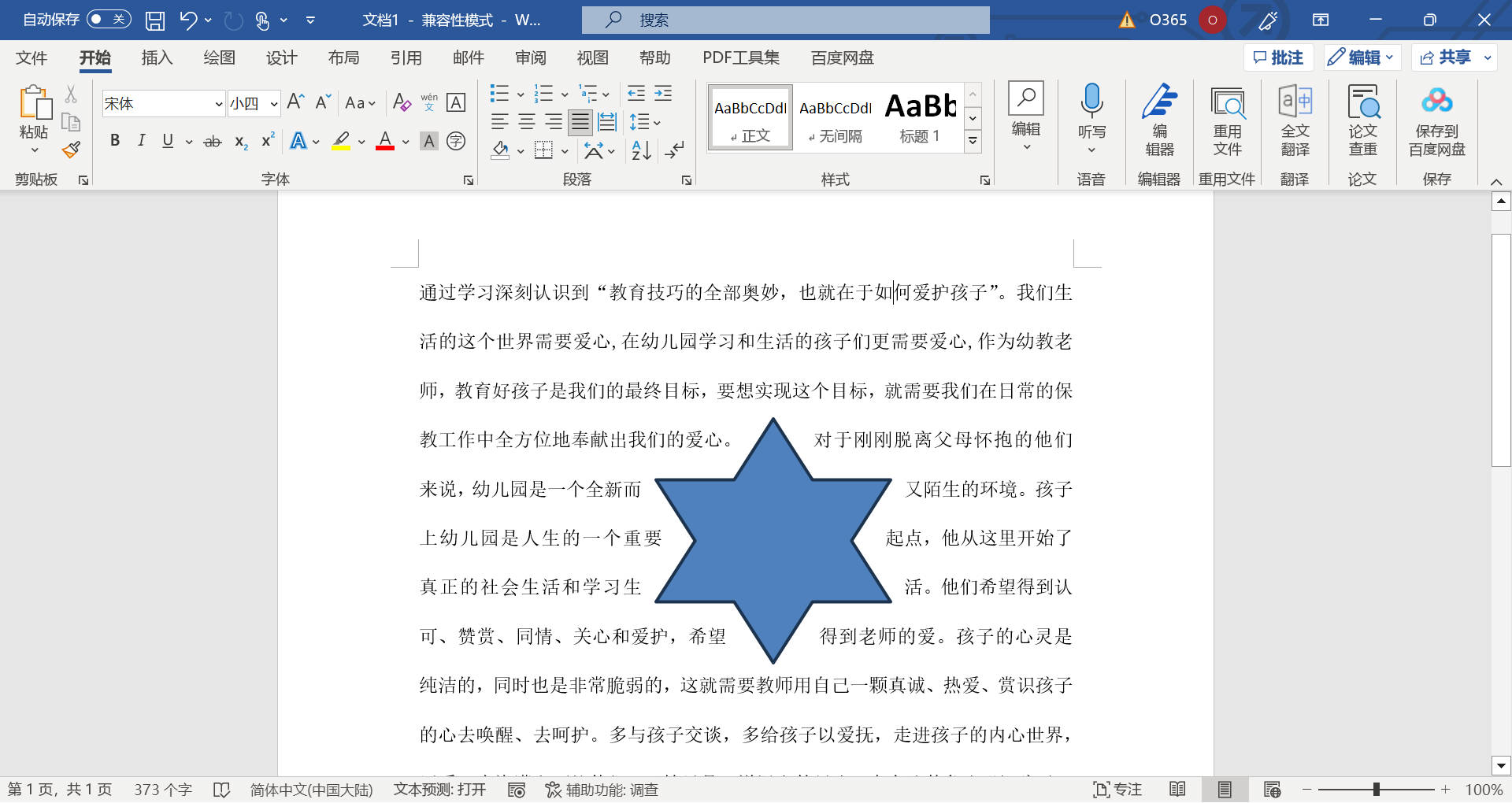Viewport: 1512px width, 803px height.
Task: Click the sort A-Z icon
Action: (x=642, y=149)
